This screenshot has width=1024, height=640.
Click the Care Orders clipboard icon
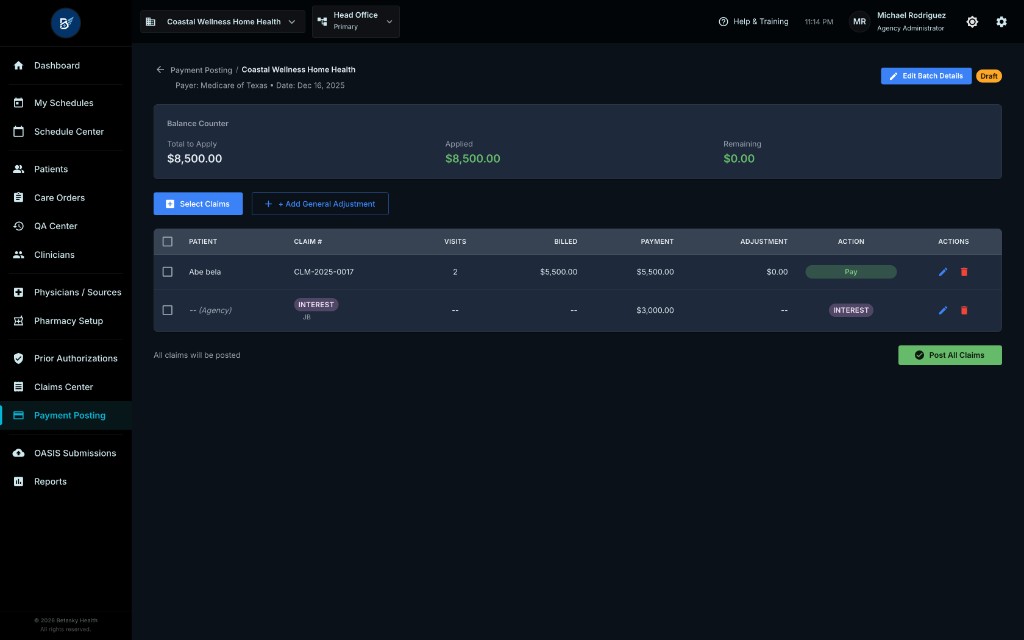pos(18,197)
